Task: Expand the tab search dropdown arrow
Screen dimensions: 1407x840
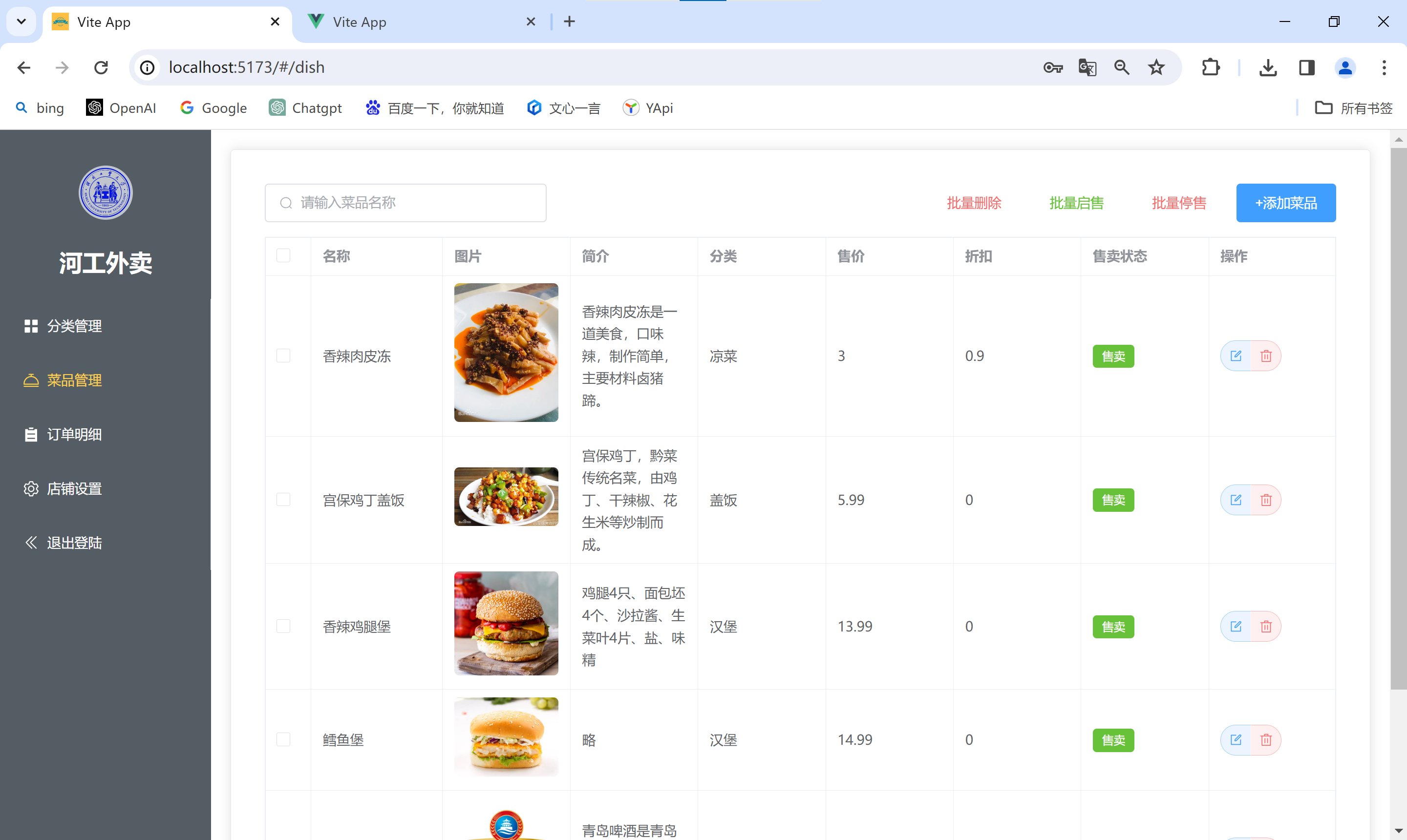Action: 21,21
